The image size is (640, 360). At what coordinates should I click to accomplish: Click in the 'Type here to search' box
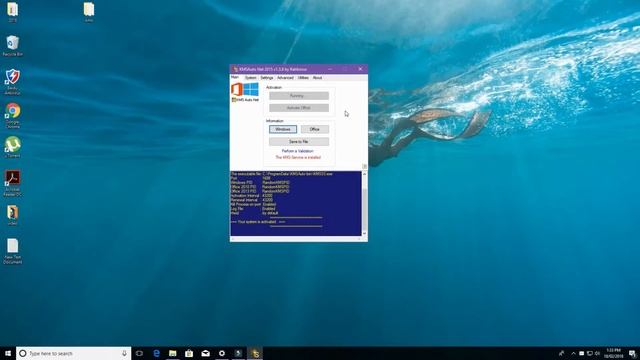[73, 353]
